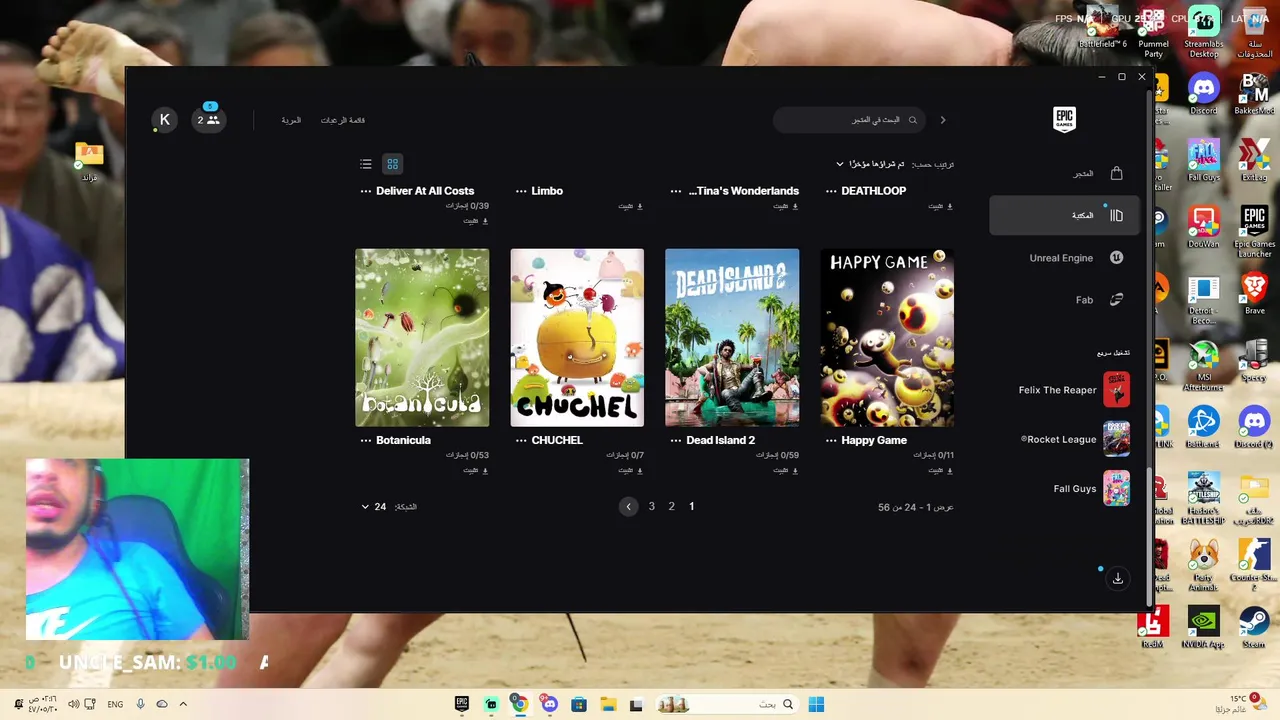Open the wishlist link in header
1280x720 pixels.
coord(343,120)
